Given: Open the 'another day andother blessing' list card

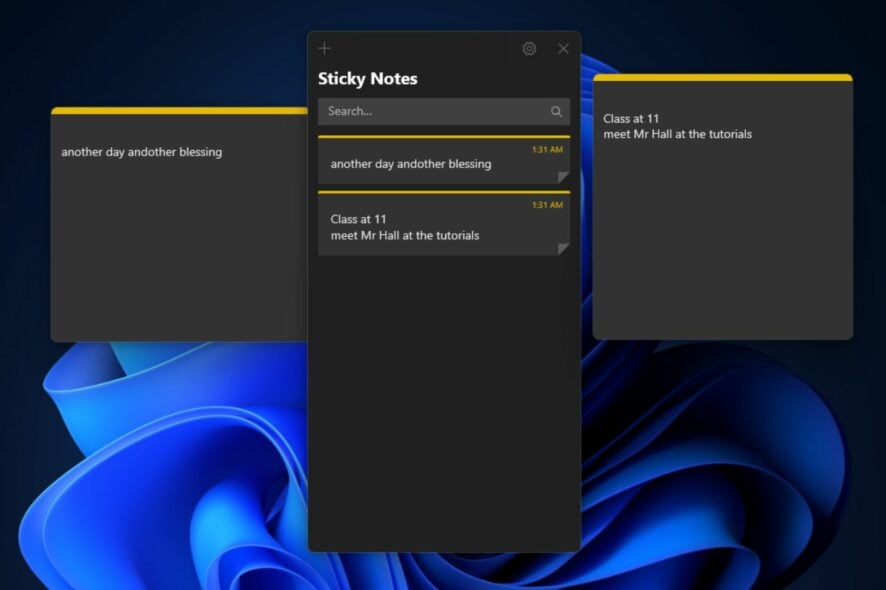Looking at the screenshot, I should click(444, 160).
